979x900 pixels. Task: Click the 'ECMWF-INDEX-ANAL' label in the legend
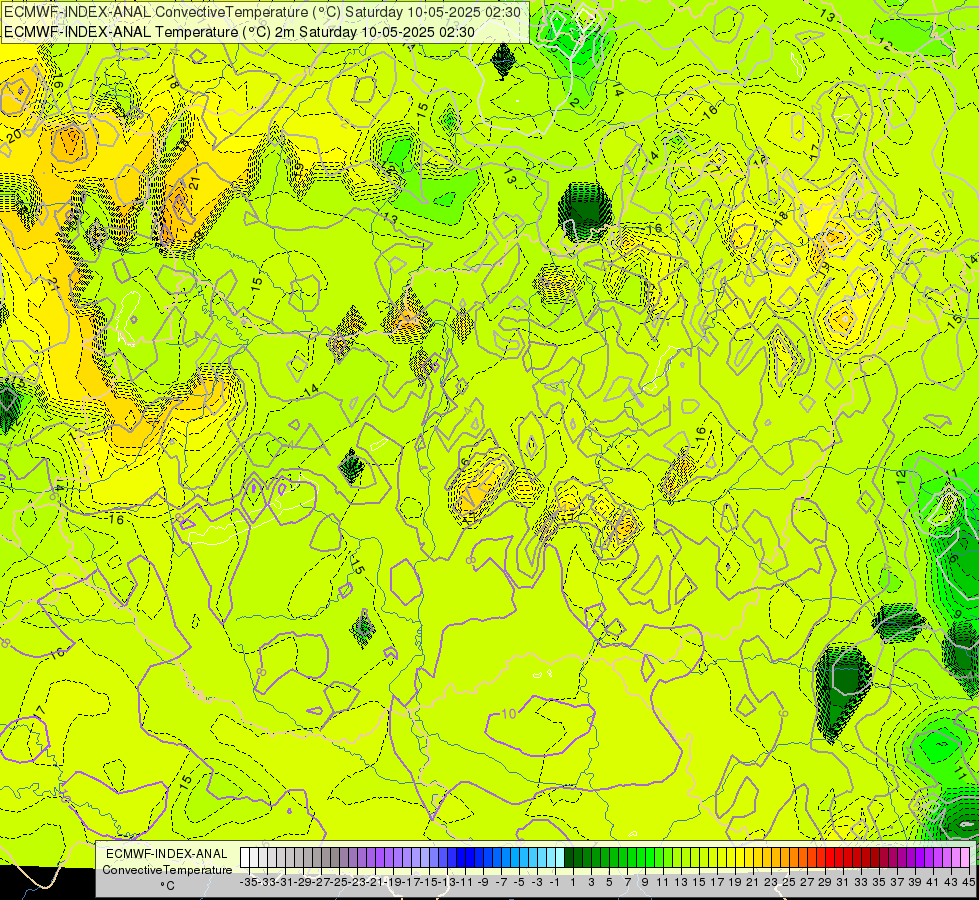[167, 854]
